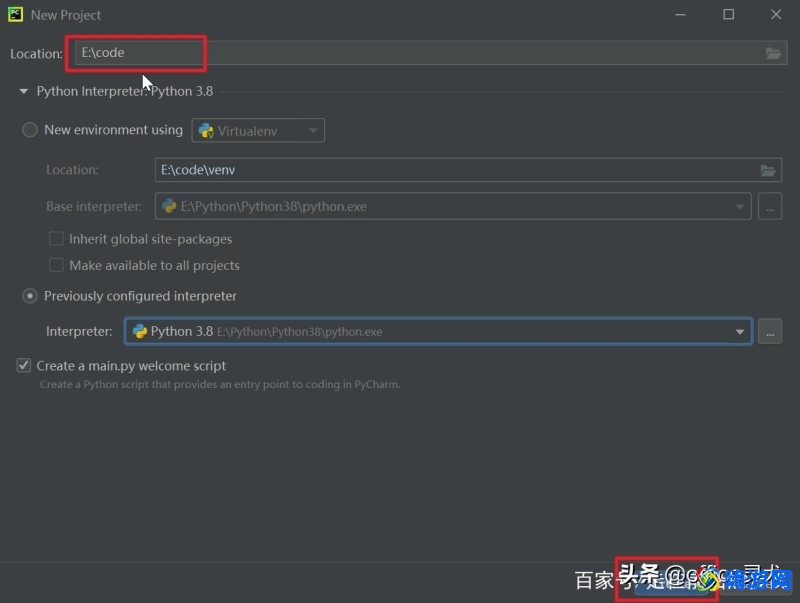The width and height of the screenshot is (800, 603).
Task: Browse folder for project Location field
Action: [x=773, y=53]
